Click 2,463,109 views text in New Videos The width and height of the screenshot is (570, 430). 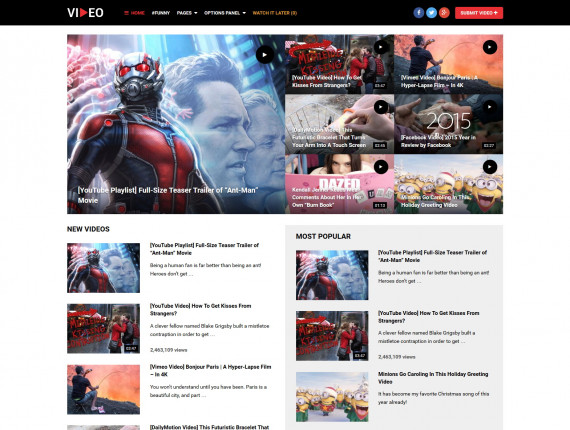pos(168,350)
